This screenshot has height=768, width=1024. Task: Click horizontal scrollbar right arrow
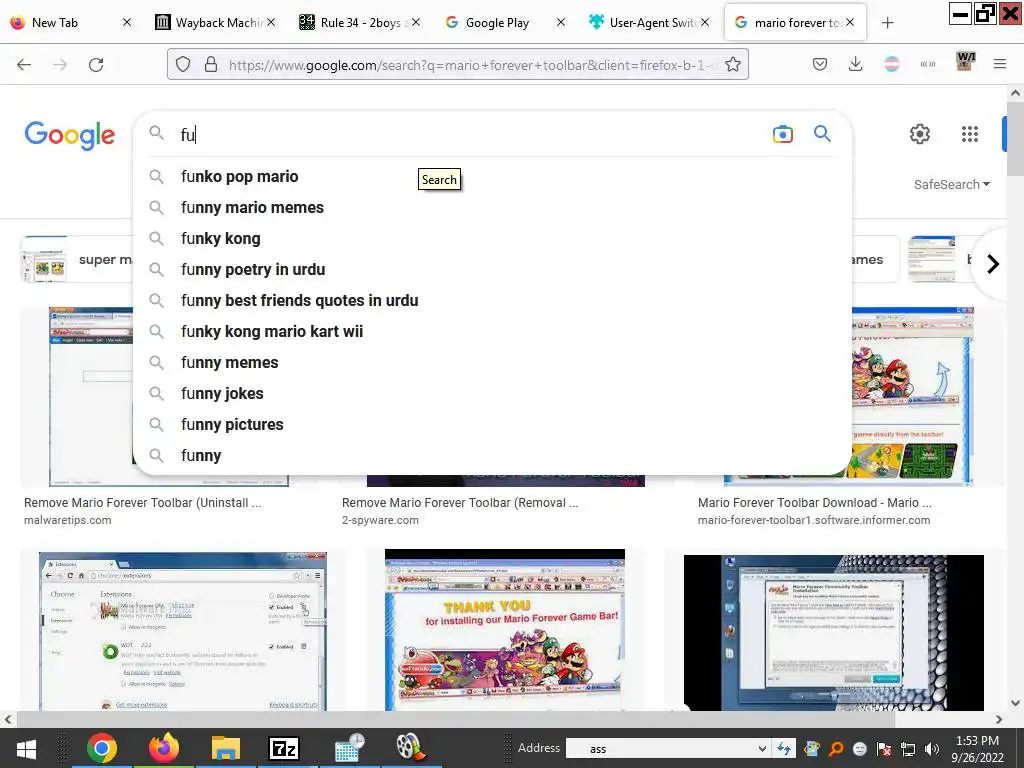pos(999,719)
